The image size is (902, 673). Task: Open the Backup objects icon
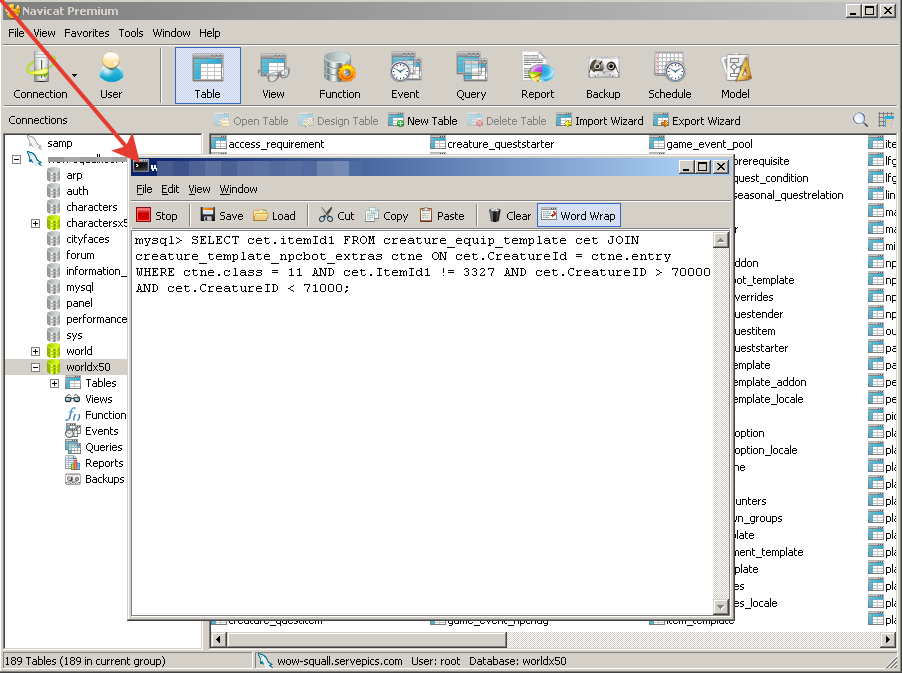click(603, 75)
